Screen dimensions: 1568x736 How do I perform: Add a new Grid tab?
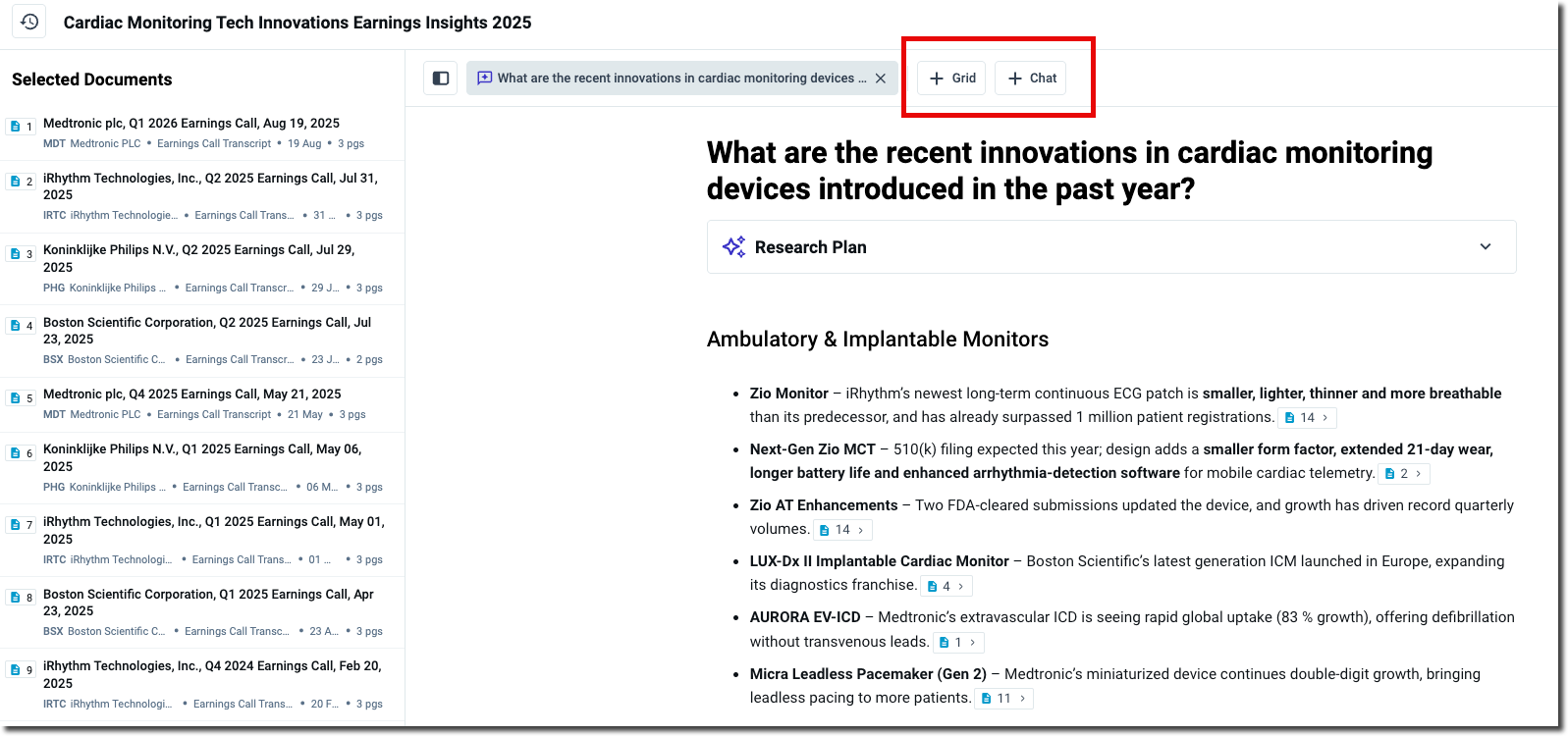tap(951, 79)
